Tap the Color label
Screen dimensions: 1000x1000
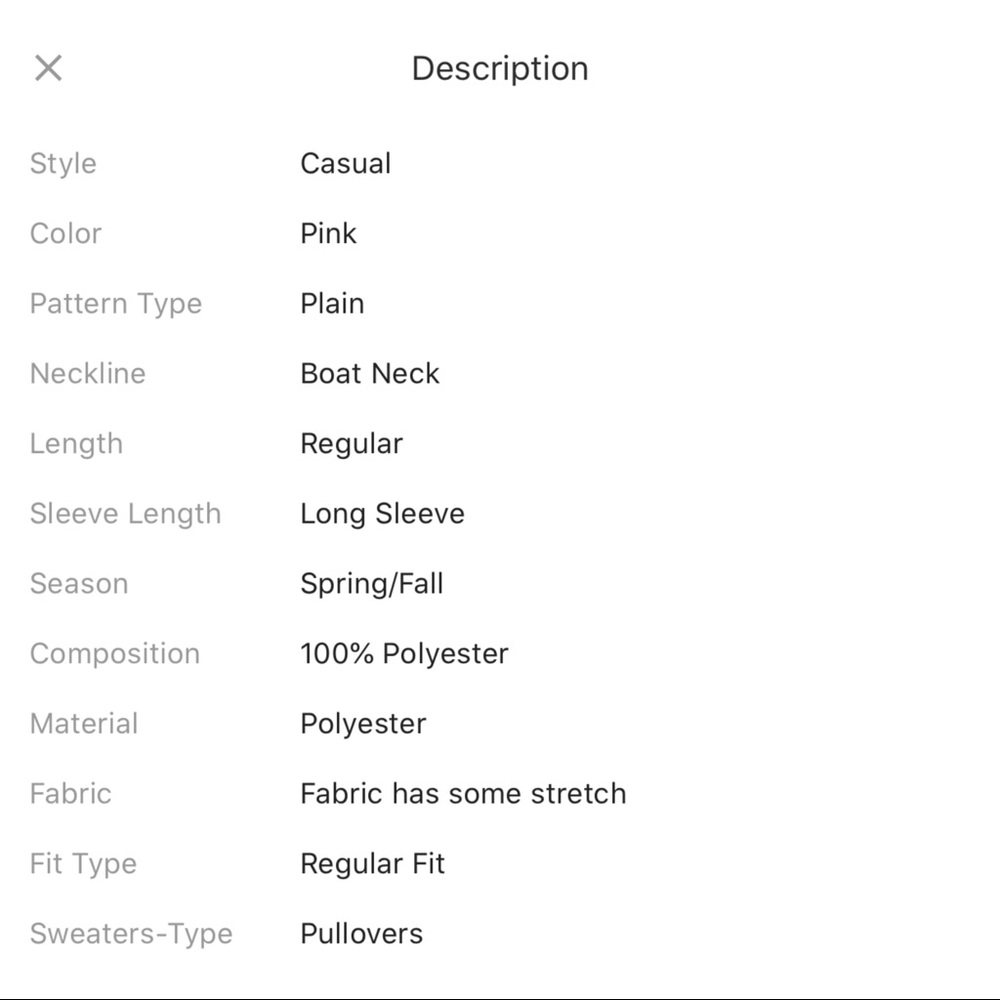(66, 234)
